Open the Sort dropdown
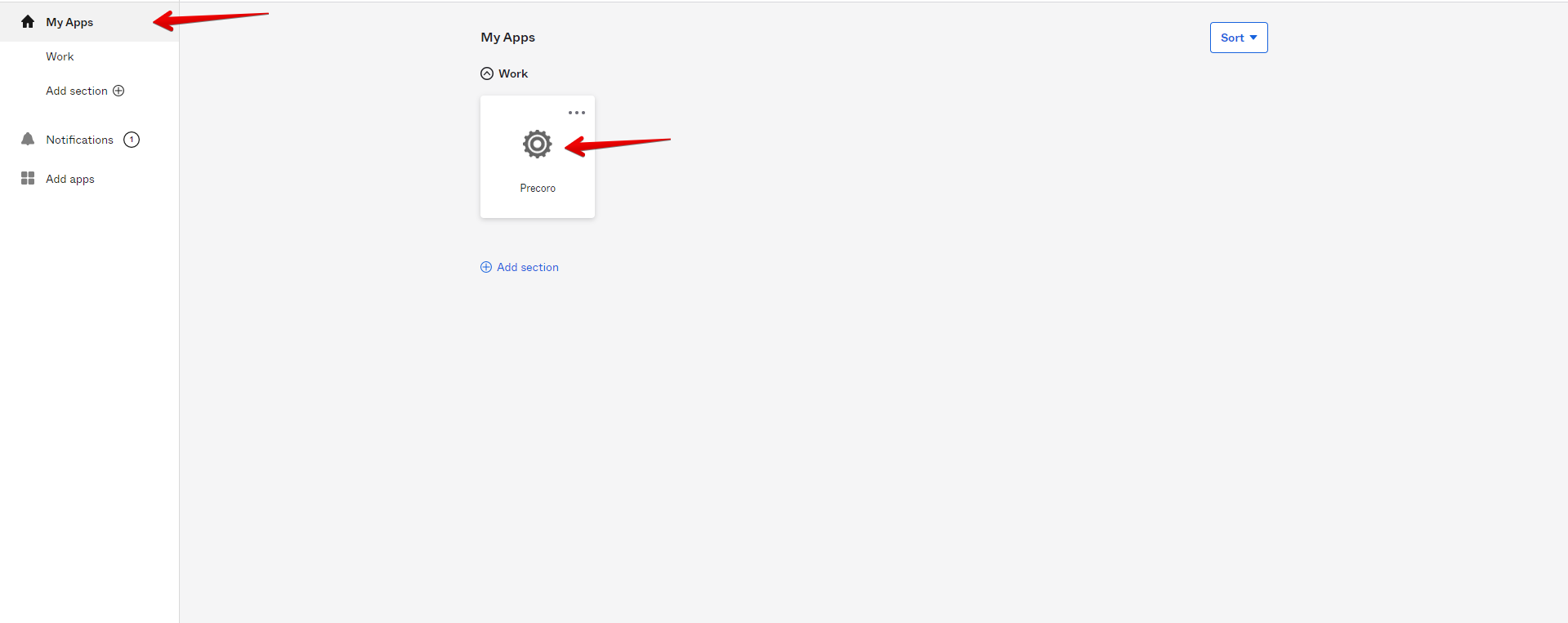This screenshot has height=623, width=1568. (1239, 38)
